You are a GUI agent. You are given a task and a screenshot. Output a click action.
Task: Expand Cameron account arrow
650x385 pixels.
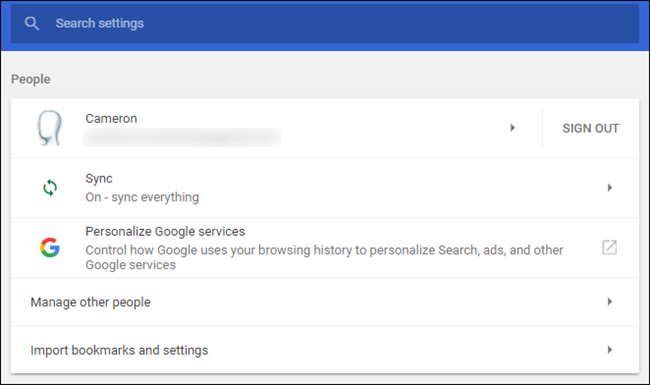(512, 128)
